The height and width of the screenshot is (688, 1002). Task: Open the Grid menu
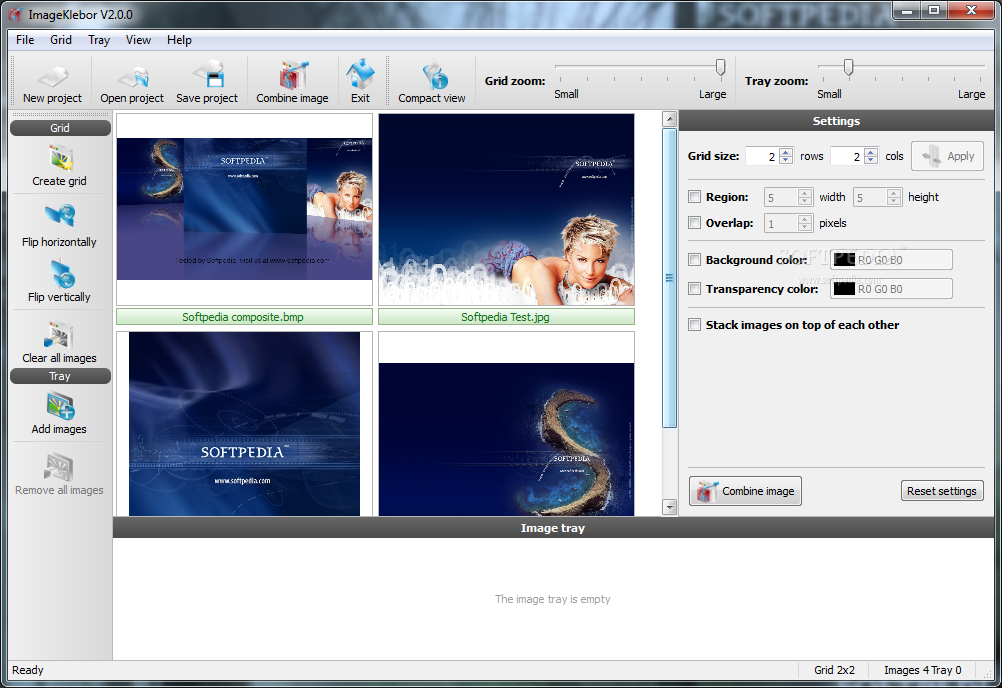coord(61,40)
